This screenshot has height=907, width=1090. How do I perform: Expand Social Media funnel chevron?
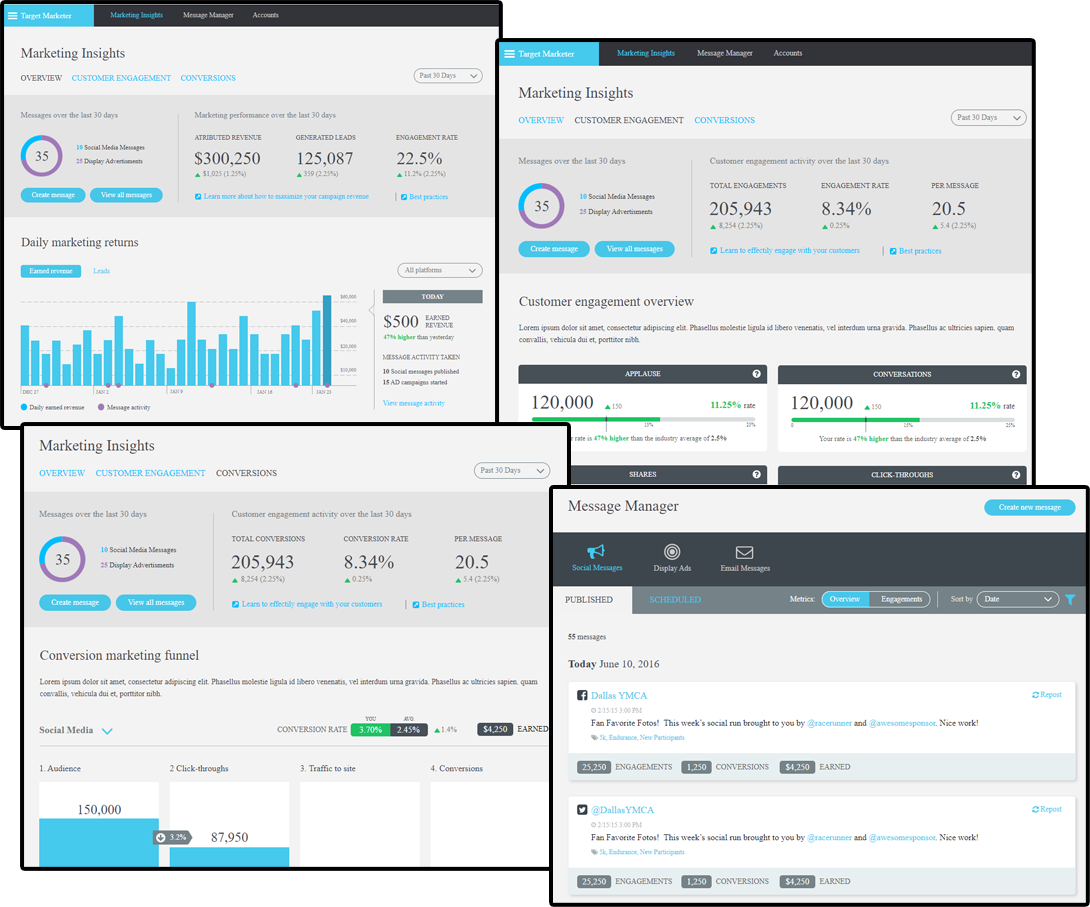coord(107,731)
